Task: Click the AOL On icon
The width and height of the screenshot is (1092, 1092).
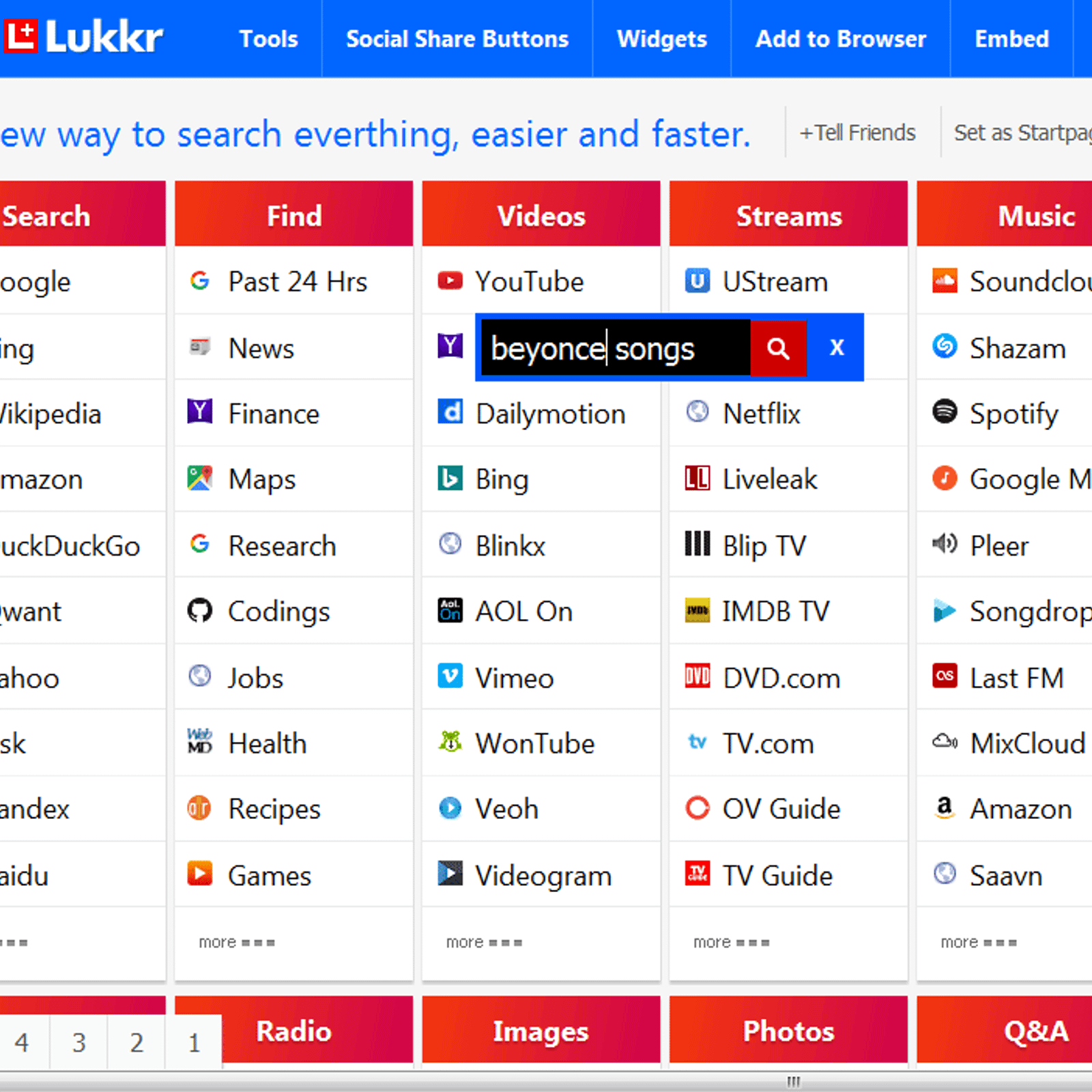Action: [450, 610]
